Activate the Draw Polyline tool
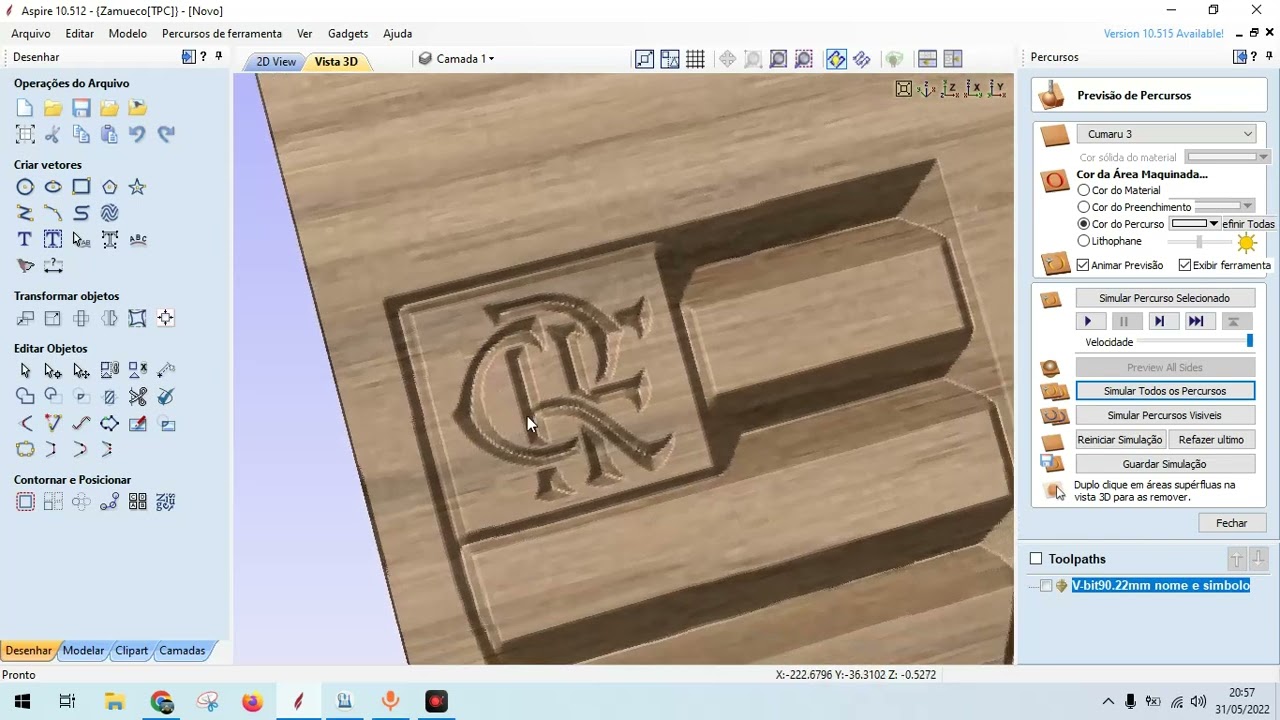The image size is (1280, 720). coord(25,213)
